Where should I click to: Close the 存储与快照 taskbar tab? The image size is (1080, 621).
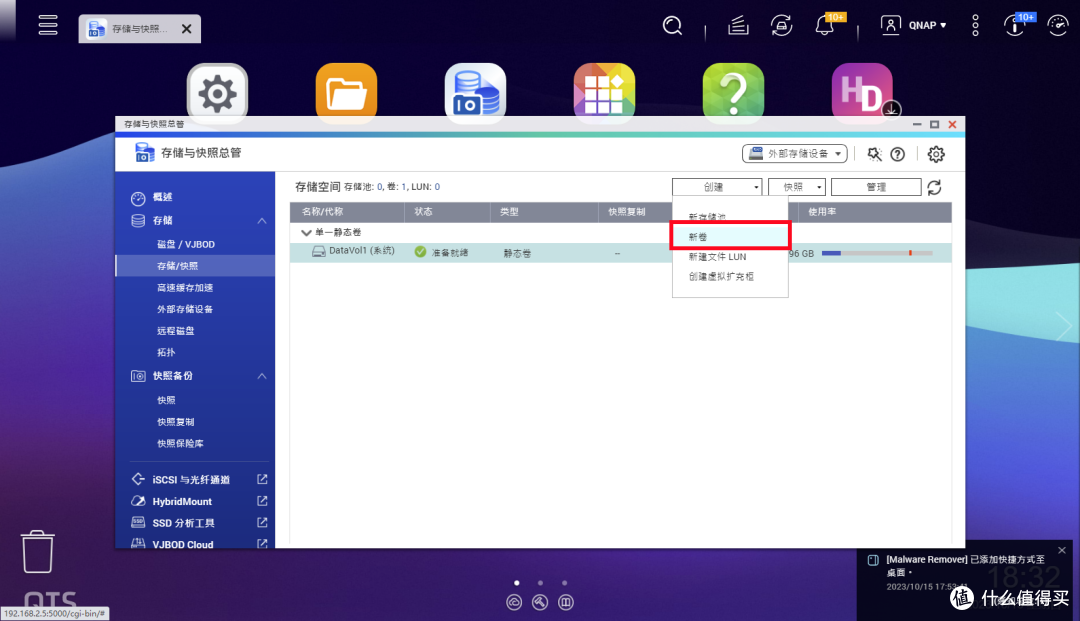(187, 29)
